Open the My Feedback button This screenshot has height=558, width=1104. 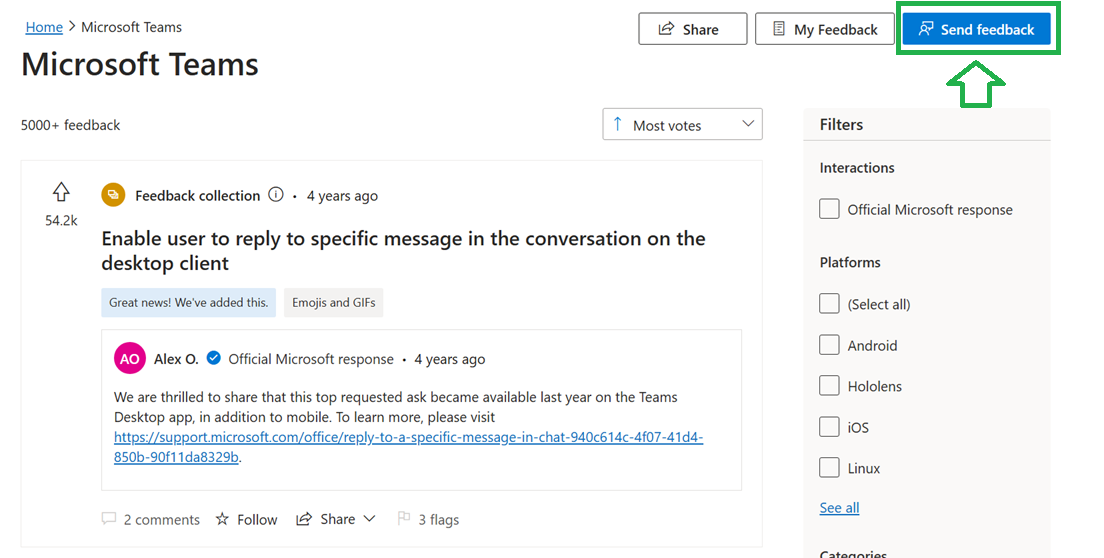pyautogui.click(x=824, y=29)
